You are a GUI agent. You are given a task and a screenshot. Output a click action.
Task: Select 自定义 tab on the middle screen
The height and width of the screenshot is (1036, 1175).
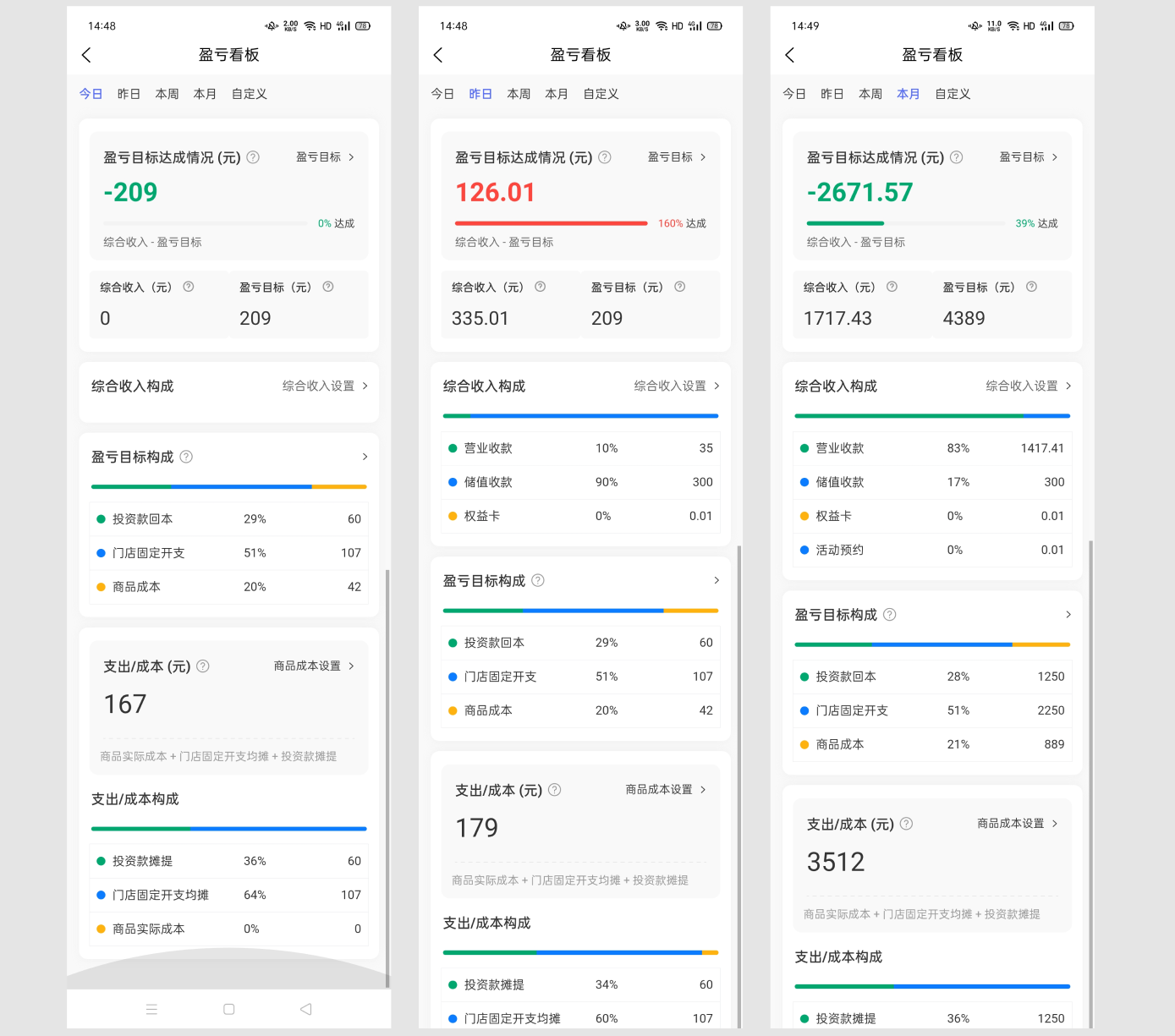601,94
